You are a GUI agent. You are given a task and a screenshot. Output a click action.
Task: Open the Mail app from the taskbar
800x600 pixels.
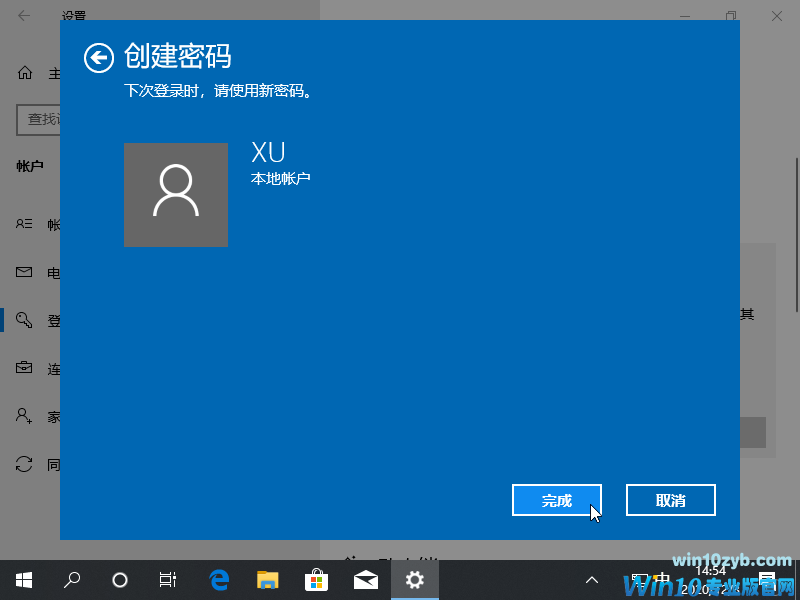point(365,579)
